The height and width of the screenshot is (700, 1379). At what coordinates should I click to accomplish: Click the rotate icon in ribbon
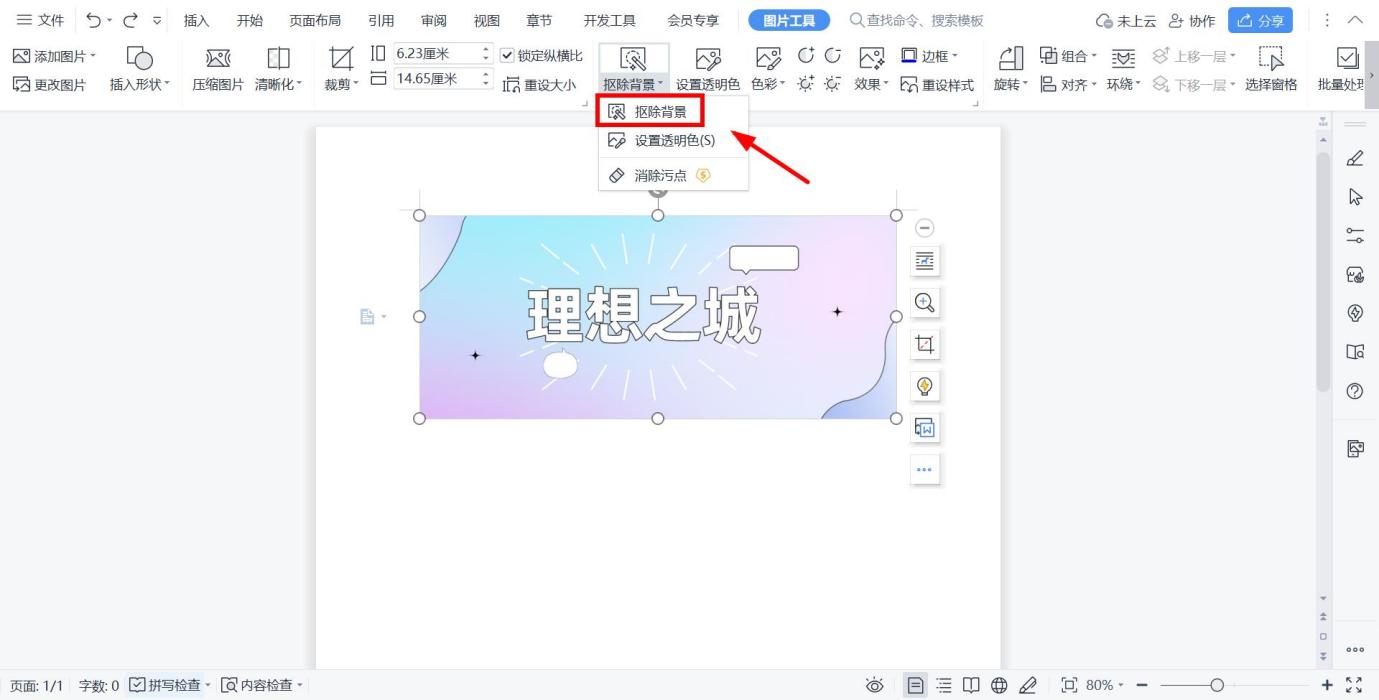coord(1010,62)
